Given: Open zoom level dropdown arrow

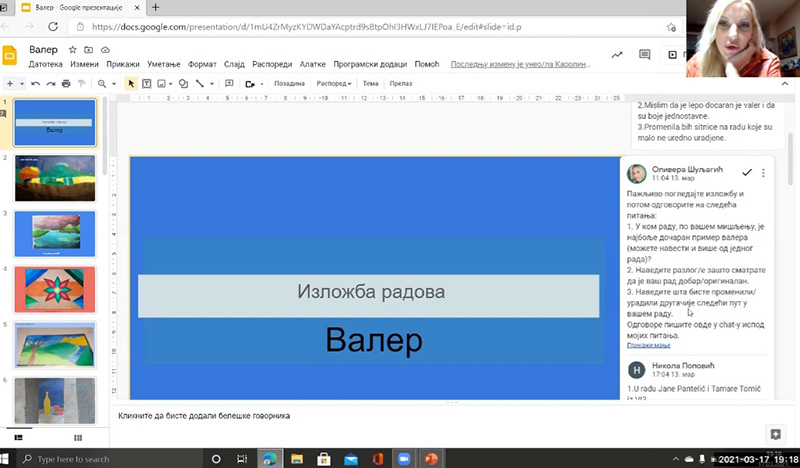Looking at the screenshot, I should click(114, 84).
